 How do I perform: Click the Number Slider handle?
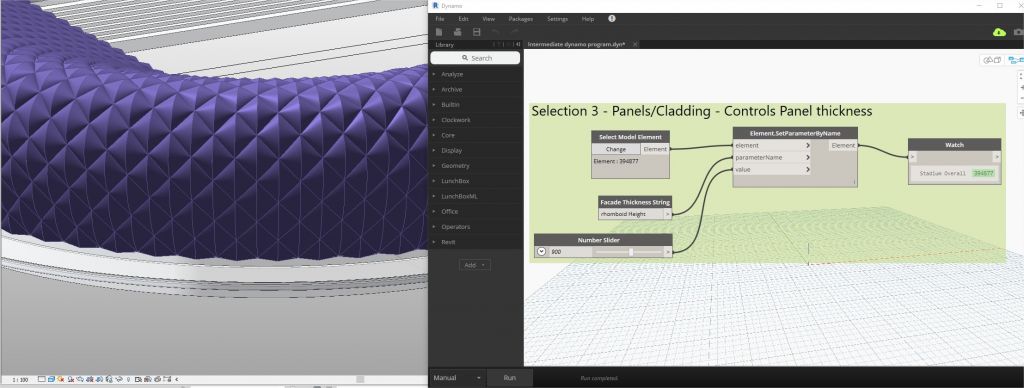pos(631,251)
